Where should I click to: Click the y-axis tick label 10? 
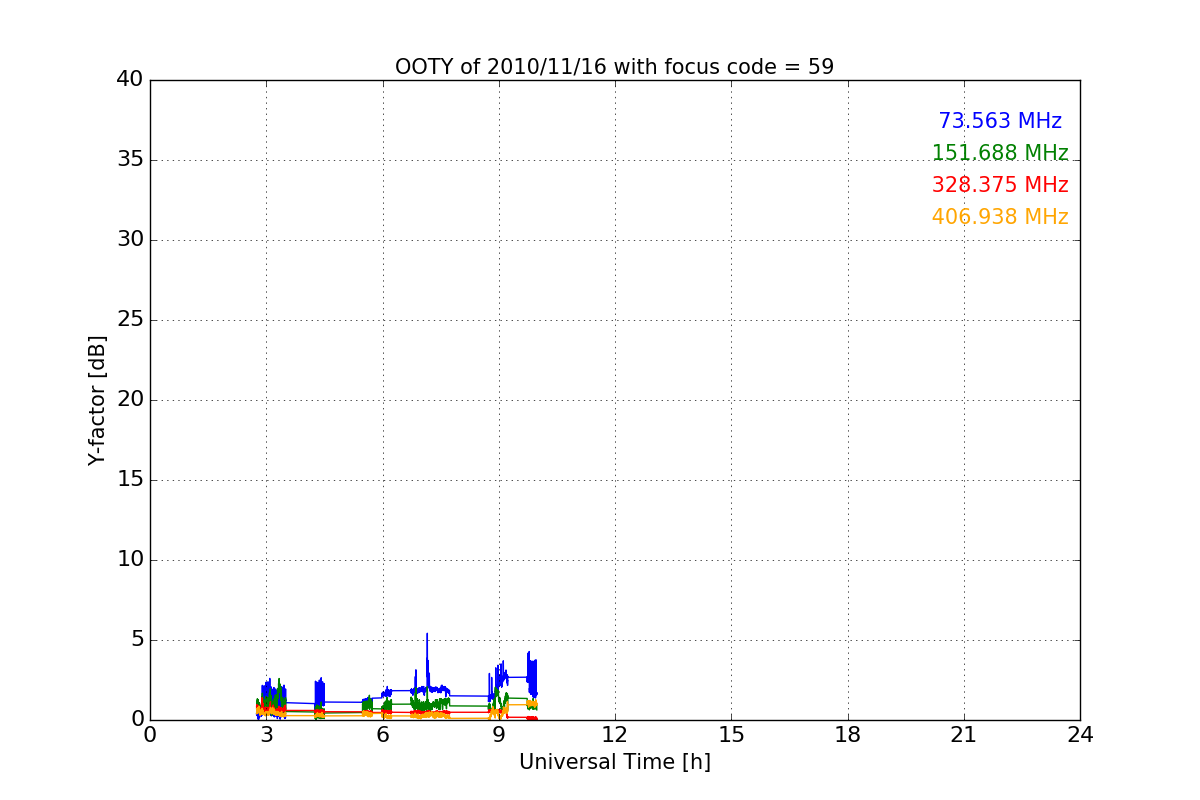point(130,560)
